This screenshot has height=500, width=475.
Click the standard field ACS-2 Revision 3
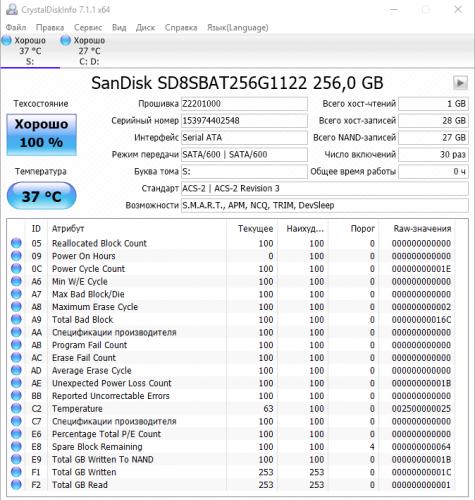tap(325, 189)
